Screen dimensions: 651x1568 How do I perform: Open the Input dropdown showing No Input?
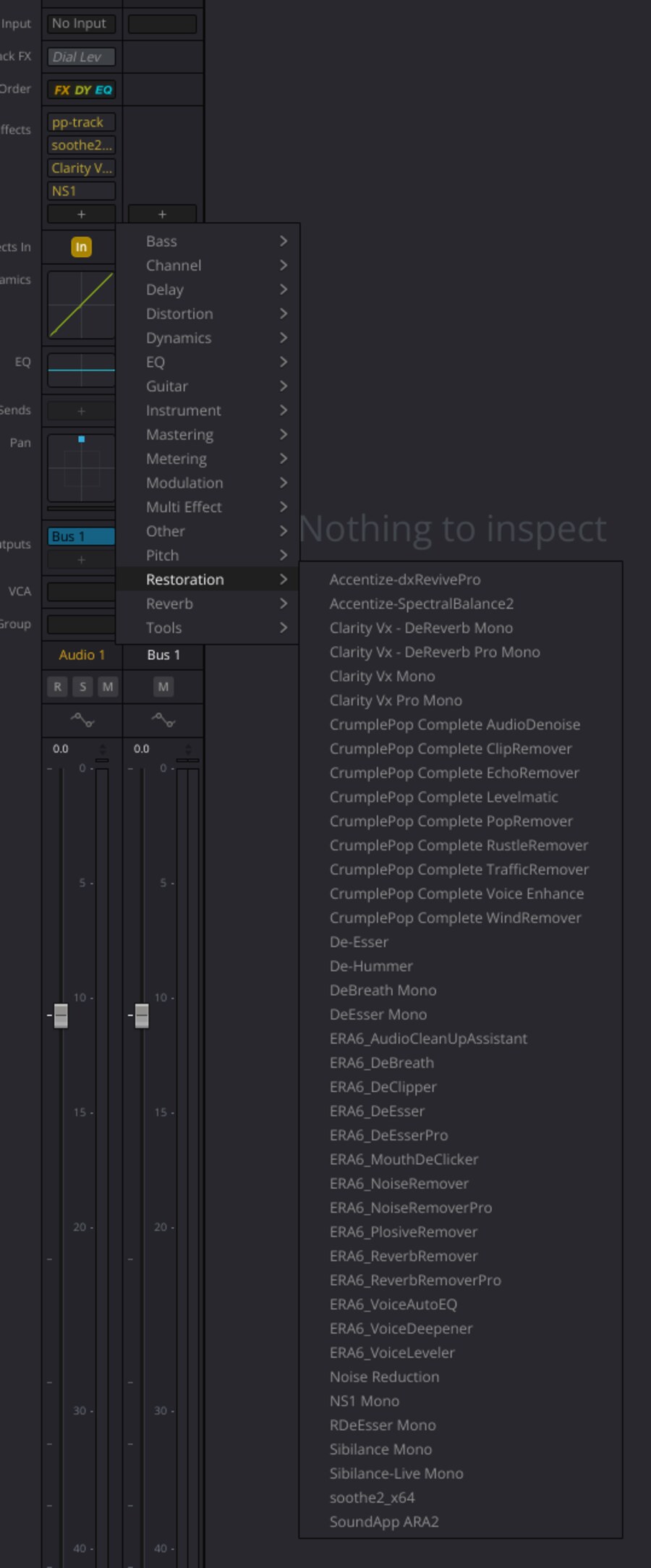click(x=81, y=23)
